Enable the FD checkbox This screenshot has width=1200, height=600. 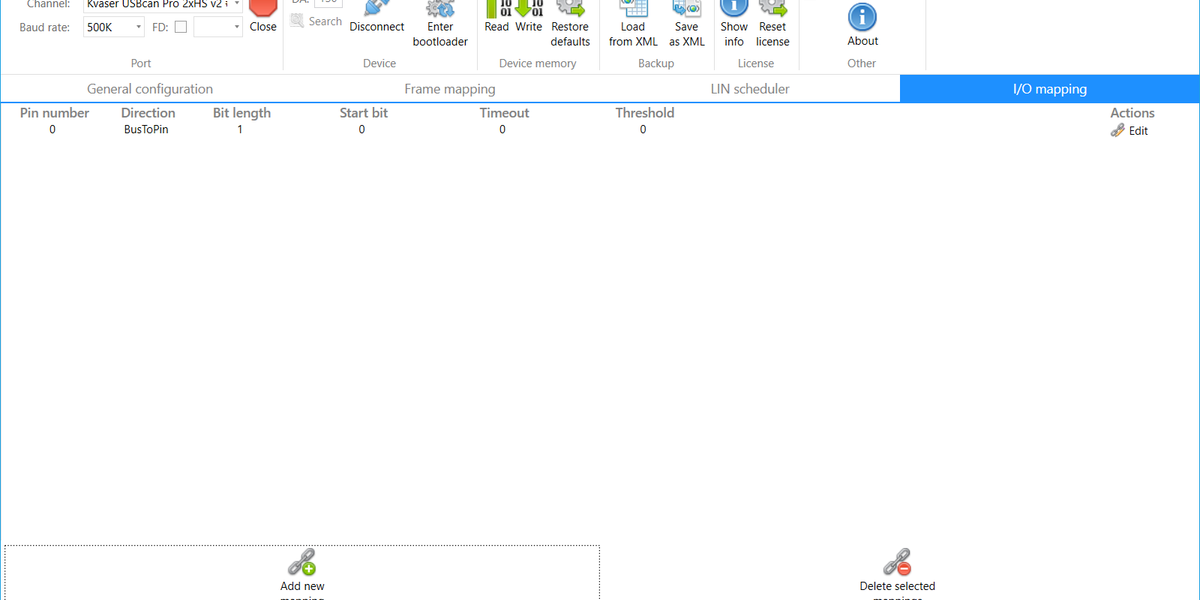180,27
